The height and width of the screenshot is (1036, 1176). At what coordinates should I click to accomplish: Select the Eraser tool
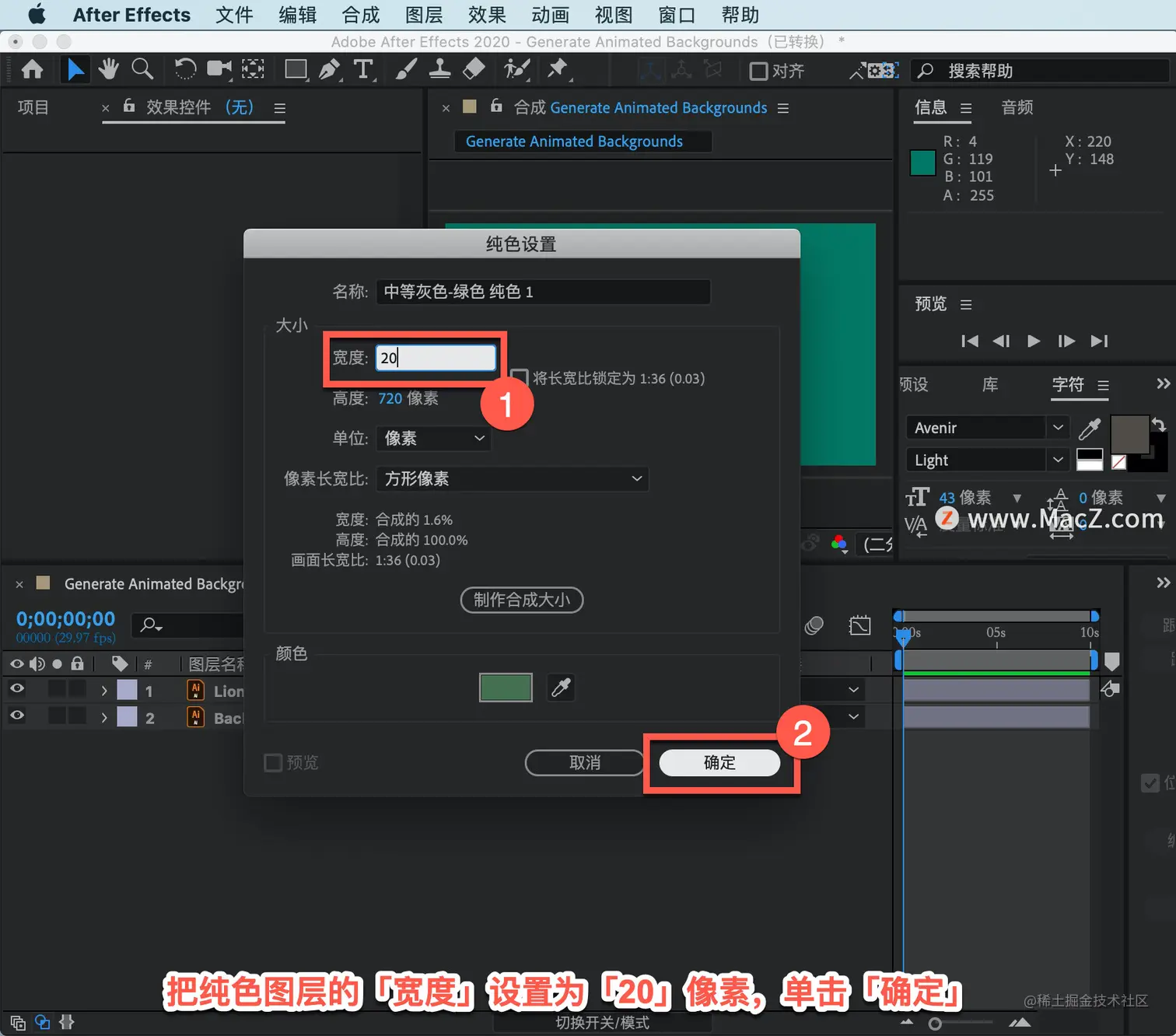pyautogui.click(x=474, y=70)
